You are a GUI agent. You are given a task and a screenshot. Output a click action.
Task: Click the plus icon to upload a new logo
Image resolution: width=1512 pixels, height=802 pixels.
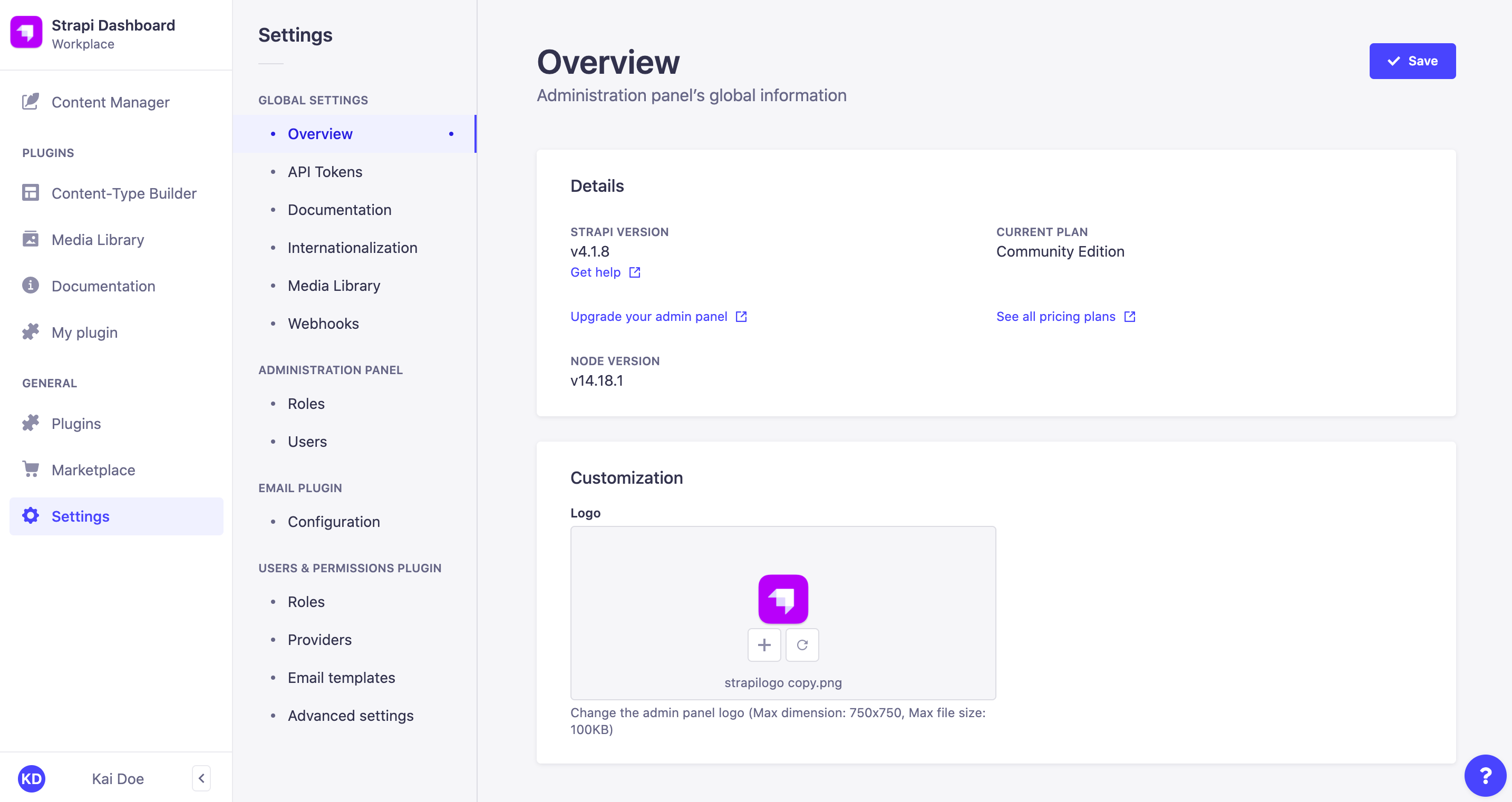tap(764, 645)
